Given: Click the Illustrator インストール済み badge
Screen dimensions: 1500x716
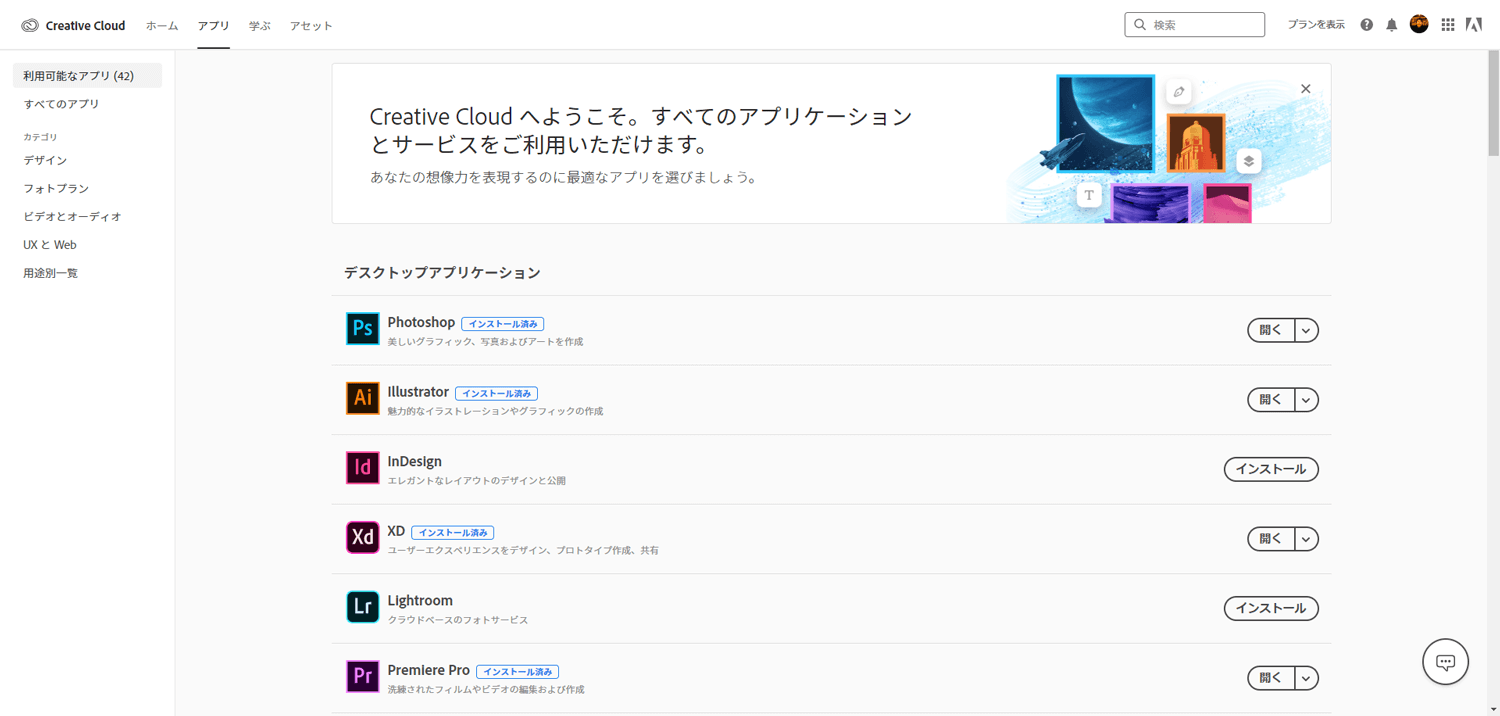Looking at the screenshot, I should coord(496,394).
